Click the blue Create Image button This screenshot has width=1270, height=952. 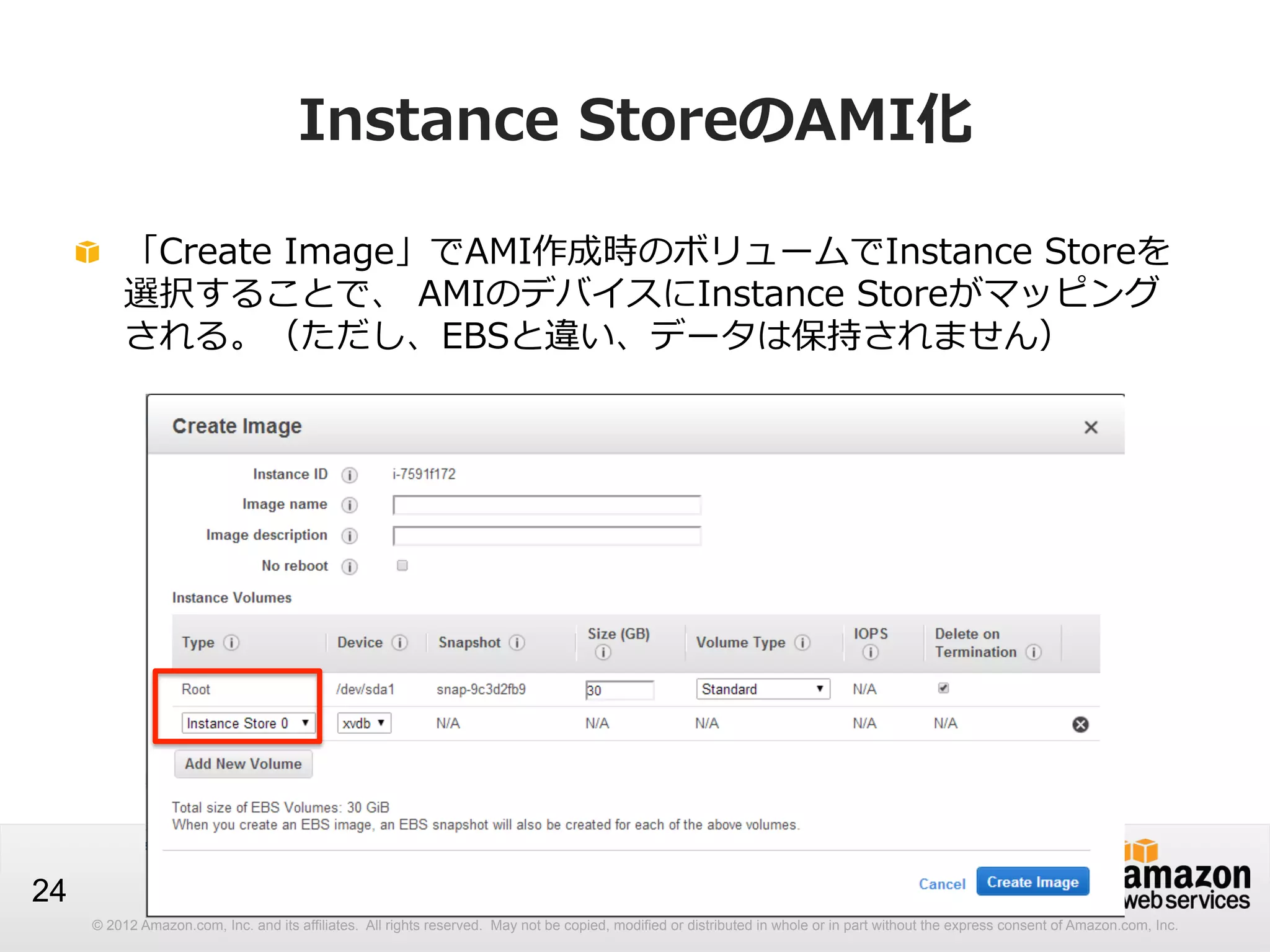[1032, 881]
